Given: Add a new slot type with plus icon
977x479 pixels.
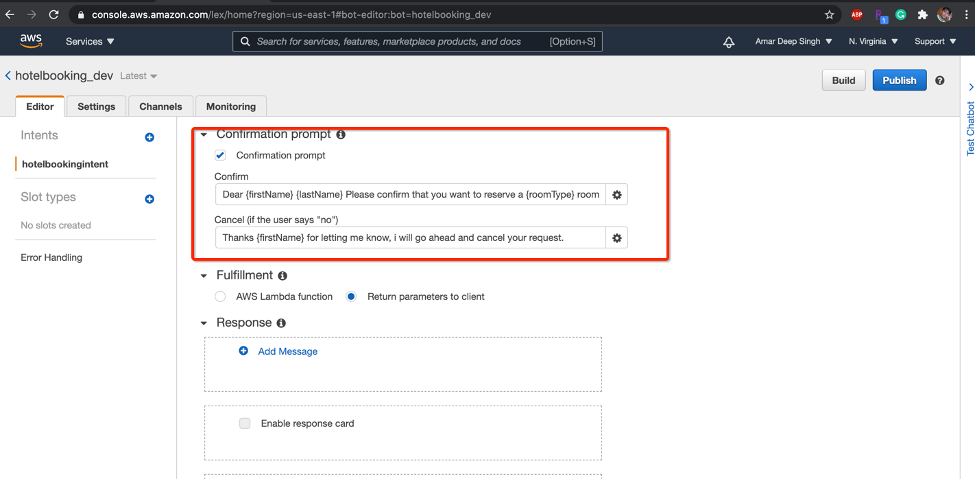Looking at the screenshot, I should click(x=149, y=199).
